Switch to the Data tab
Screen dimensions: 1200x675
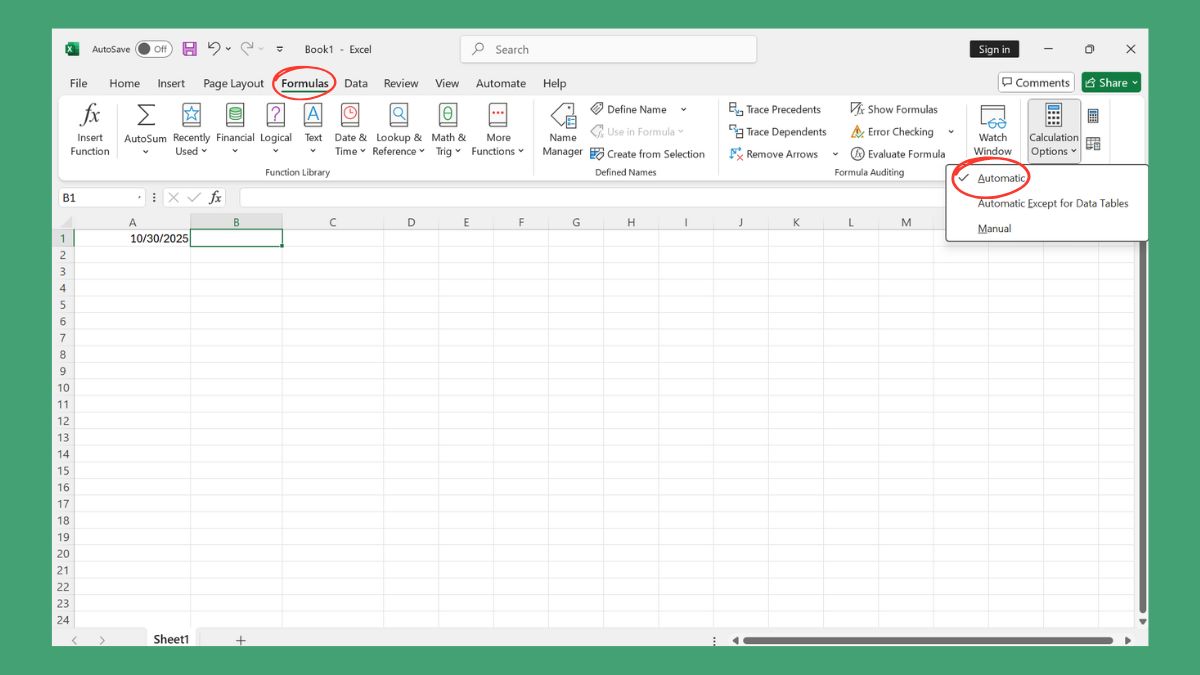[356, 84]
